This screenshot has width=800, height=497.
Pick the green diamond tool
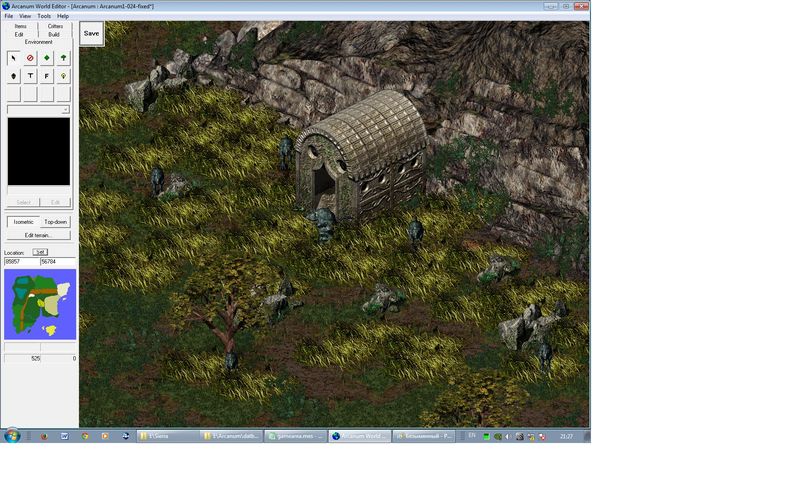point(46,58)
